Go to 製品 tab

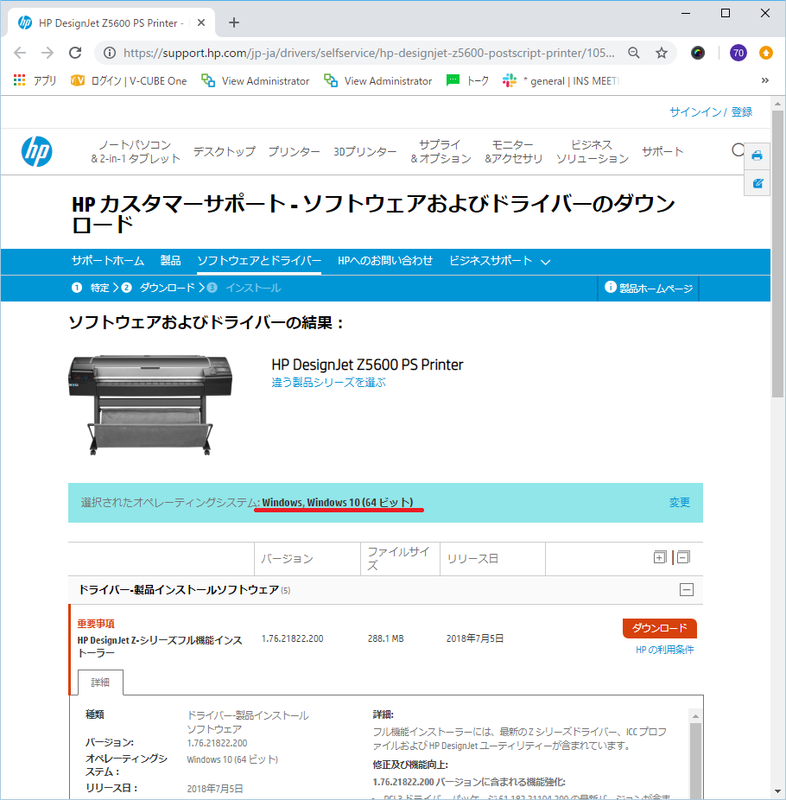pos(170,261)
